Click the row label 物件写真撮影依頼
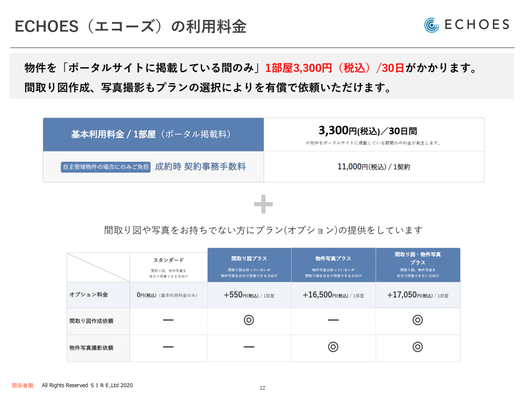This screenshot has height=394, width=525. 91,347
